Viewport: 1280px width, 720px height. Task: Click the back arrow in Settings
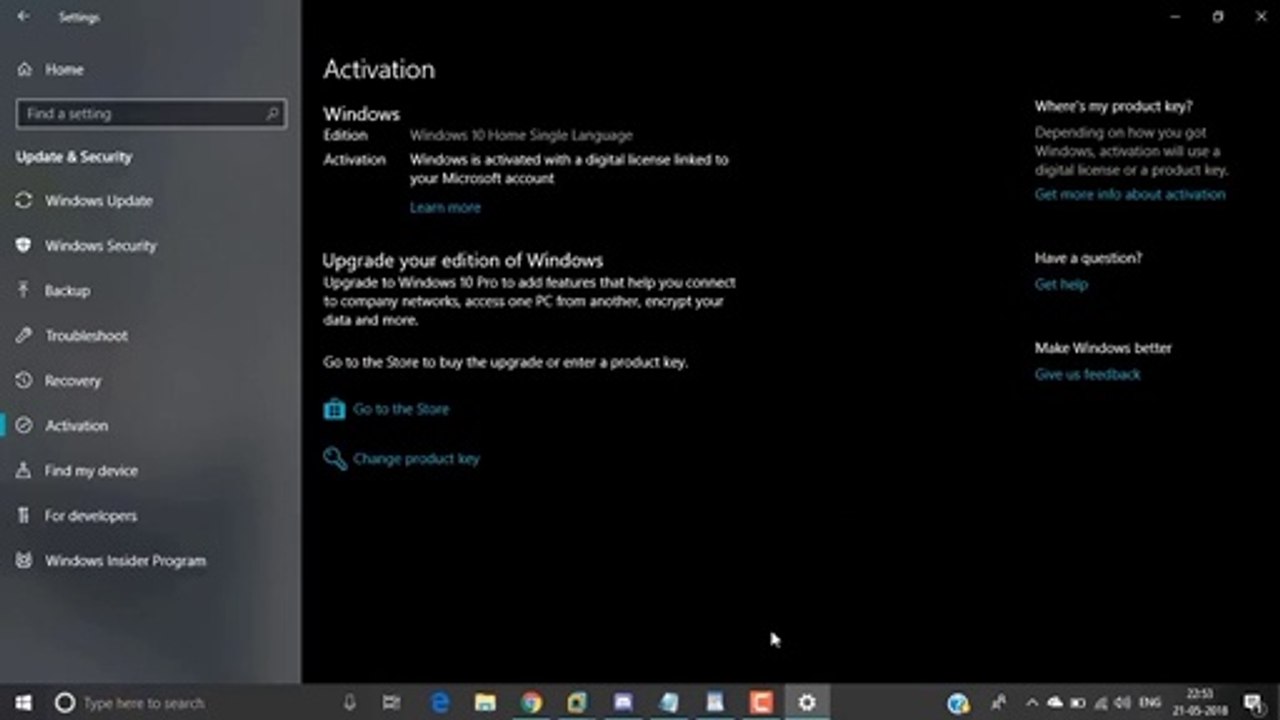coord(23,17)
